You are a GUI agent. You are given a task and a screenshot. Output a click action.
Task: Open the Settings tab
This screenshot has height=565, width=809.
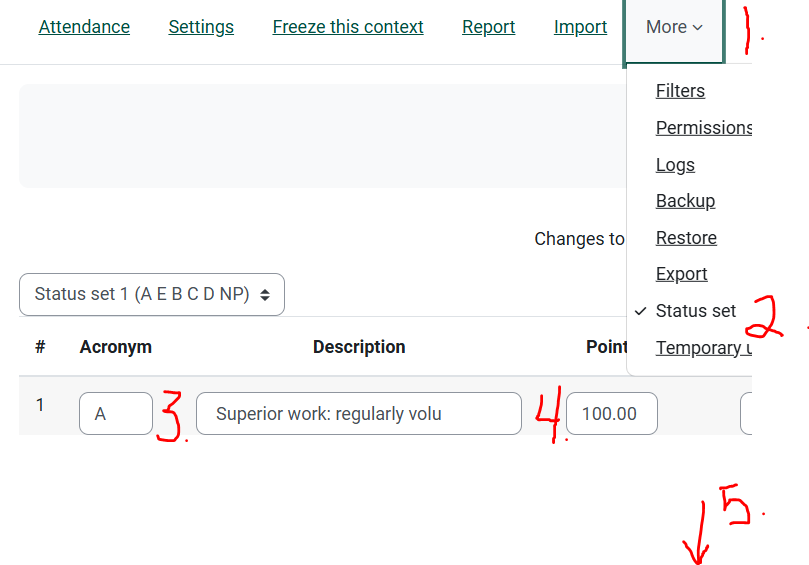pyautogui.click(x=201, y=27)
